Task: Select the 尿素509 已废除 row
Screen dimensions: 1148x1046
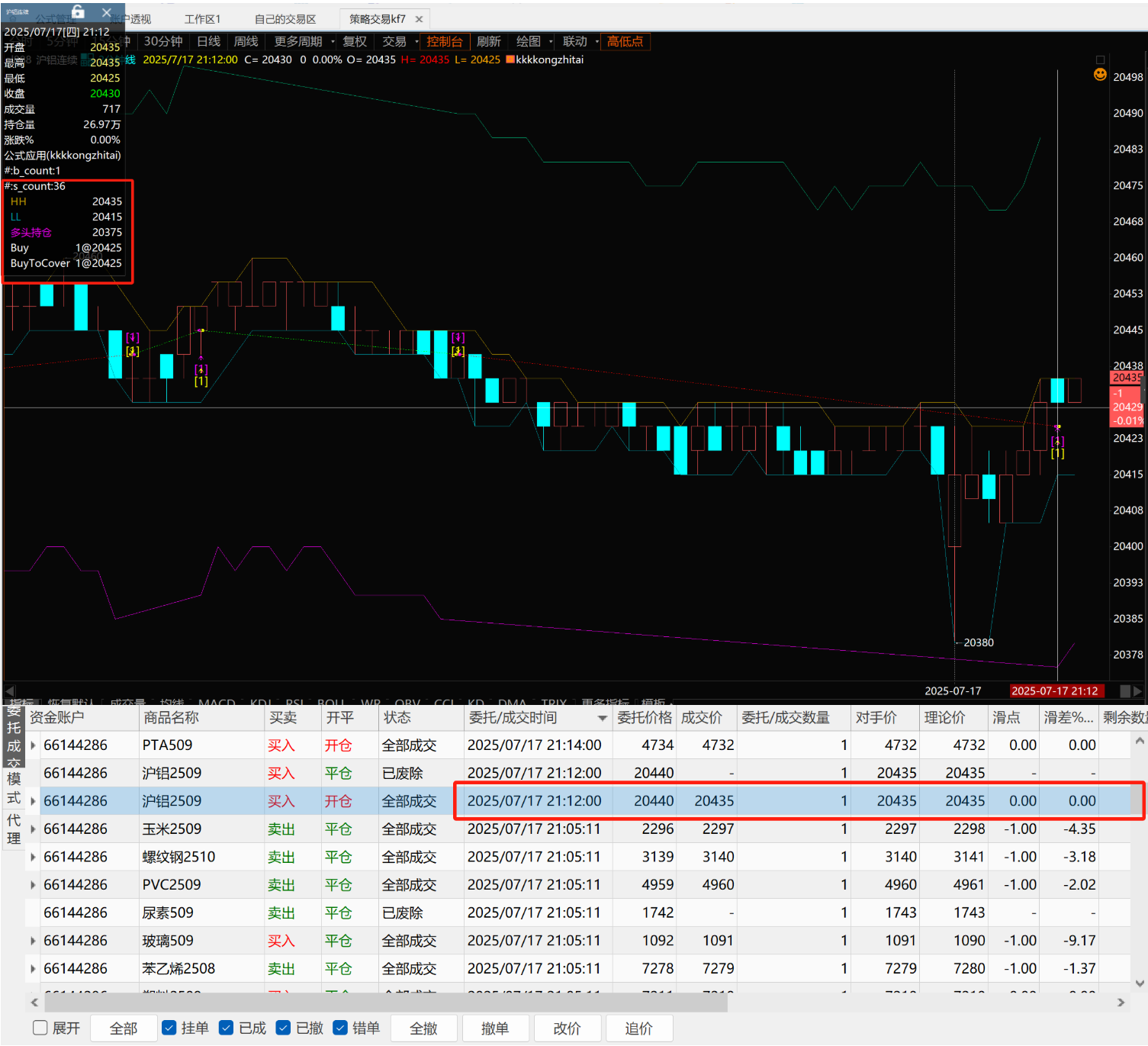Action: point(577,913)
